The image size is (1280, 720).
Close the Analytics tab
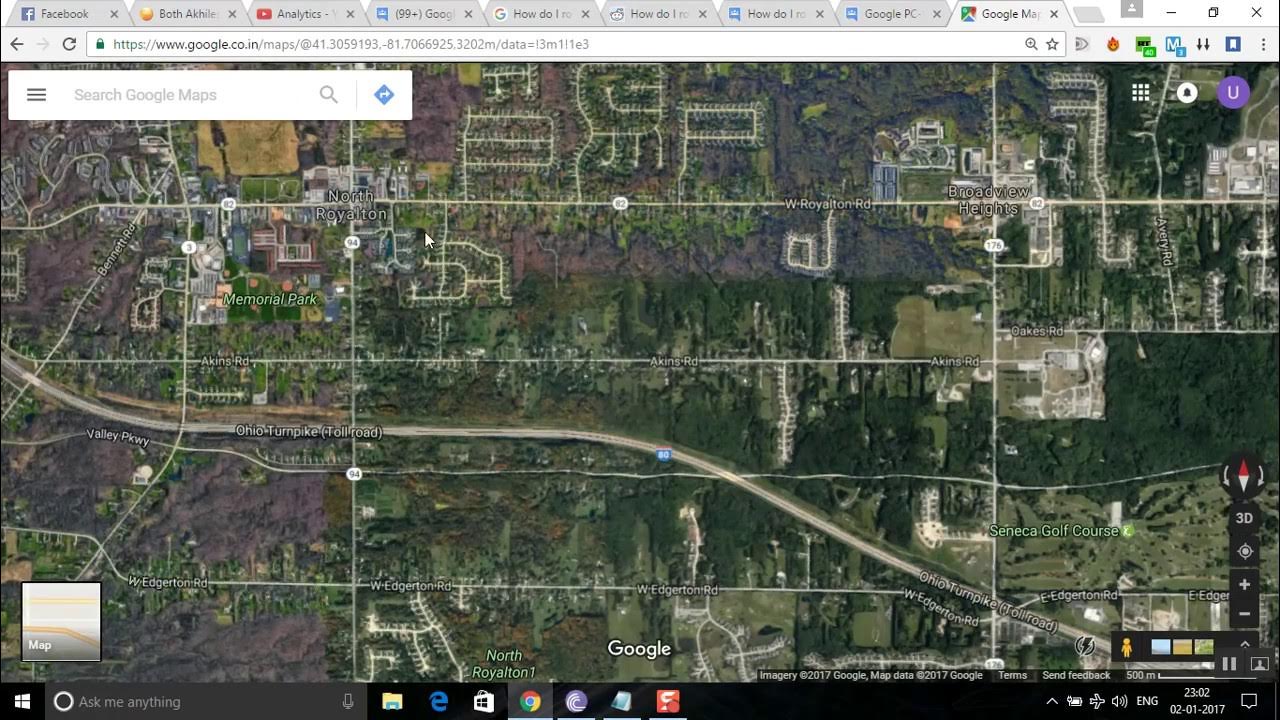tap(350, 14)
